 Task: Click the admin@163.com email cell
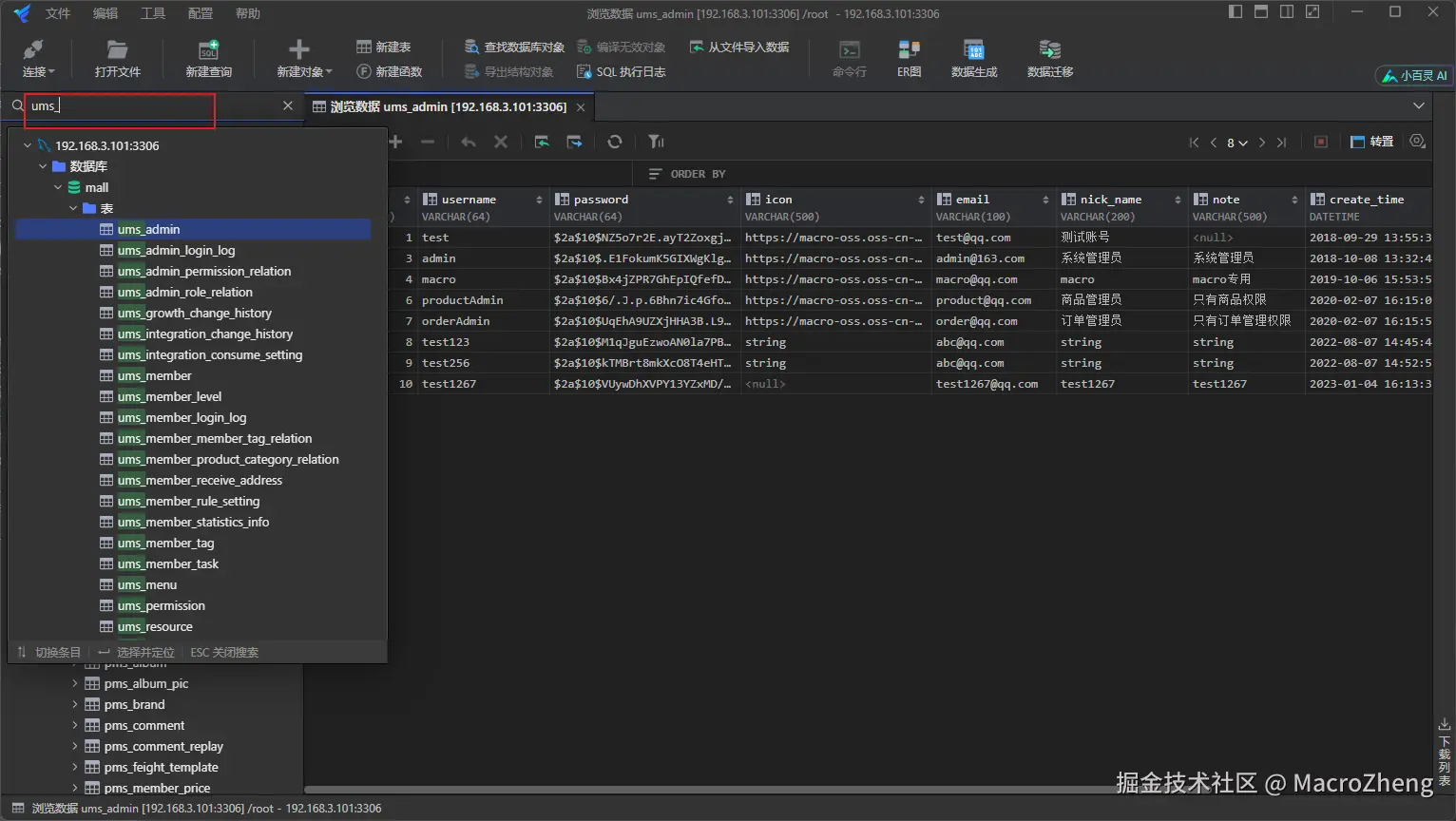993,258
